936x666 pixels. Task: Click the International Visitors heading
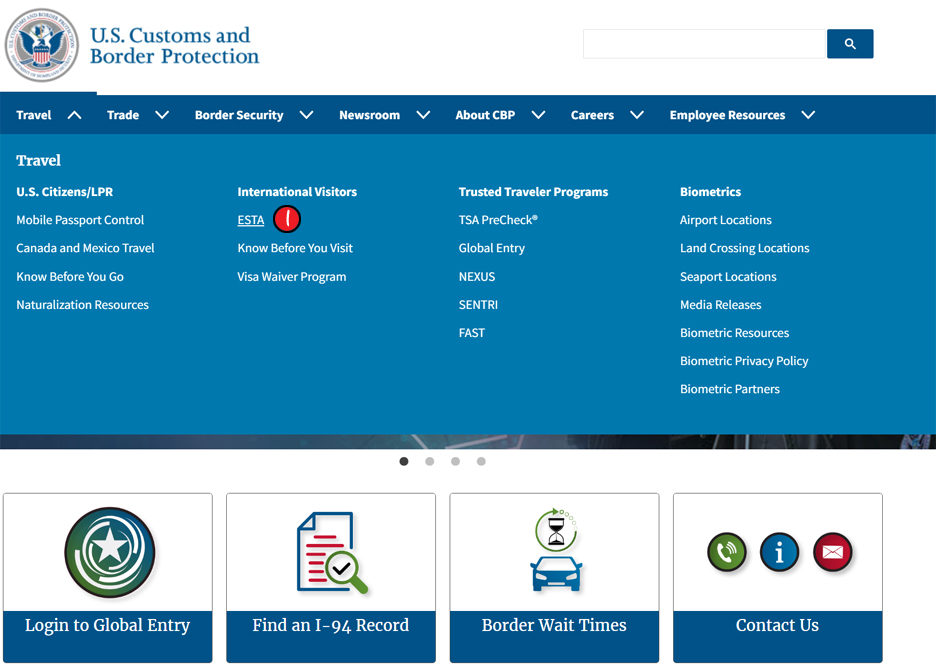297,192
